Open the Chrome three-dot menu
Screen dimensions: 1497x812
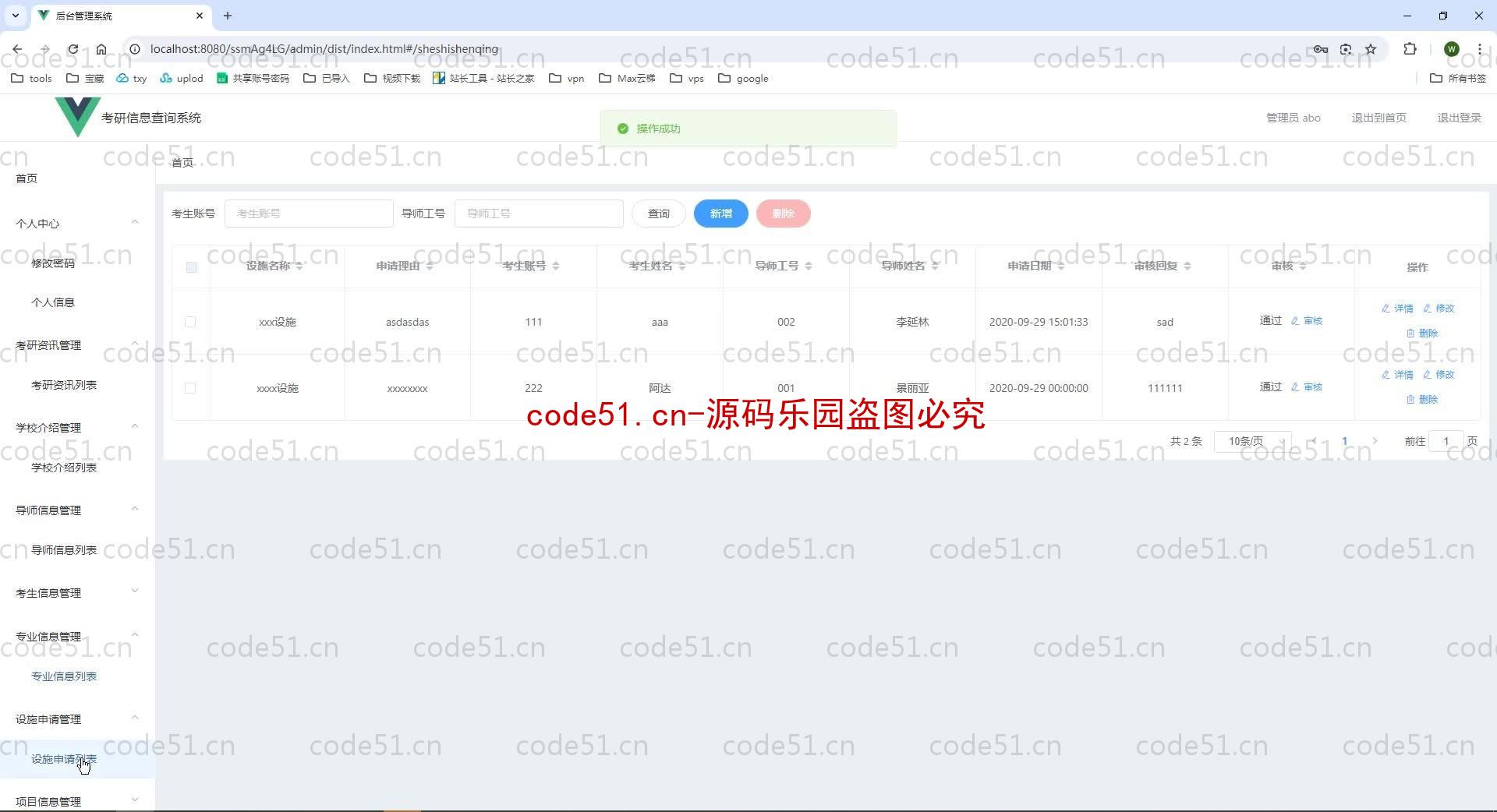click(x=1479, y=49)
